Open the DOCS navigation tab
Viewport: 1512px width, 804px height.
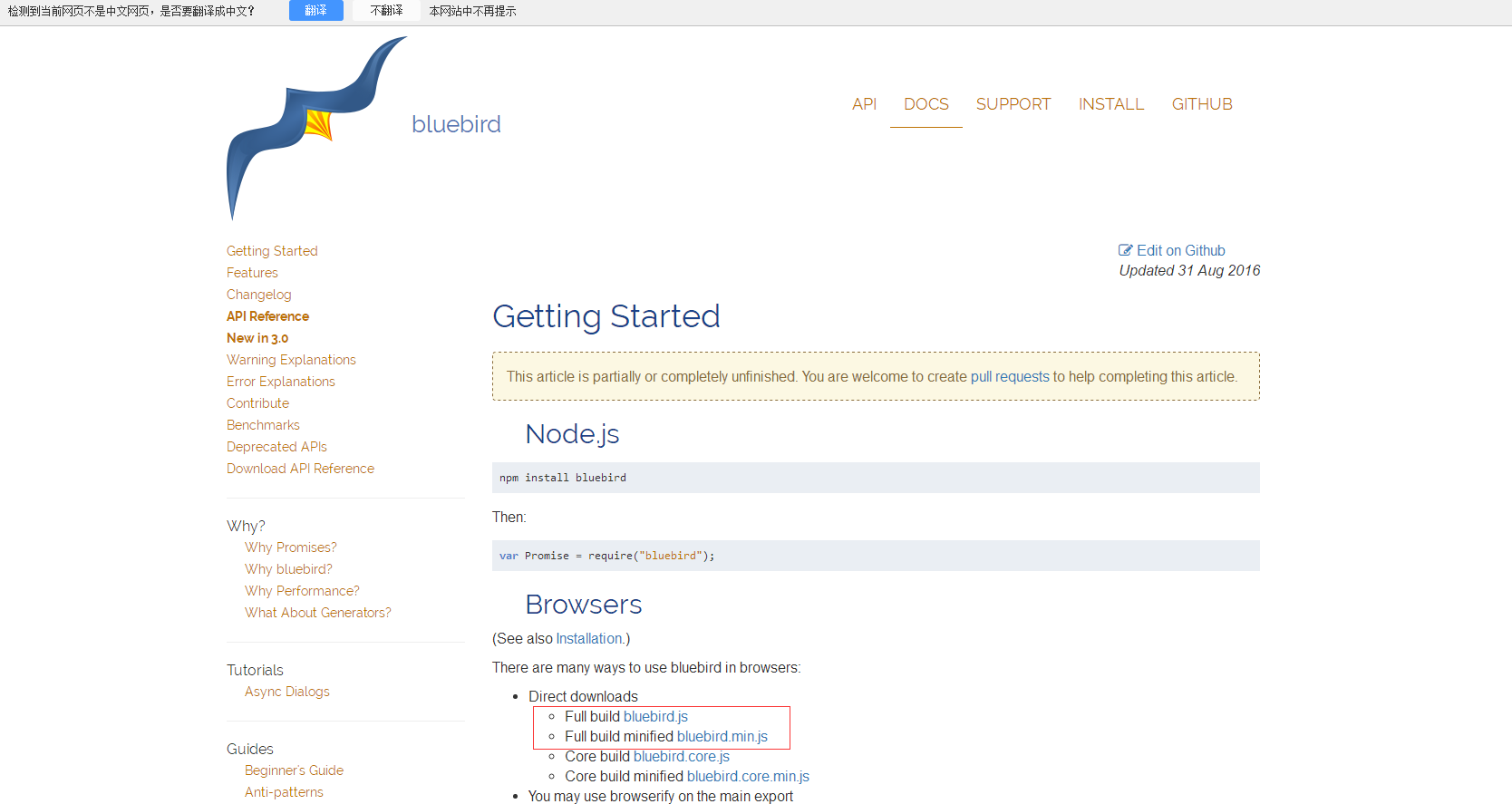(926, 104)
